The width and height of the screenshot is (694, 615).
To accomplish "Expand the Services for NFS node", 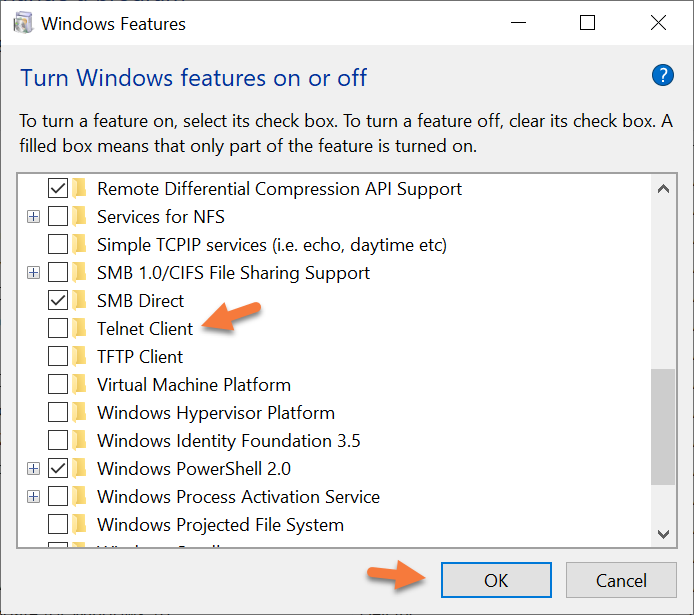I will pos(34,216).
